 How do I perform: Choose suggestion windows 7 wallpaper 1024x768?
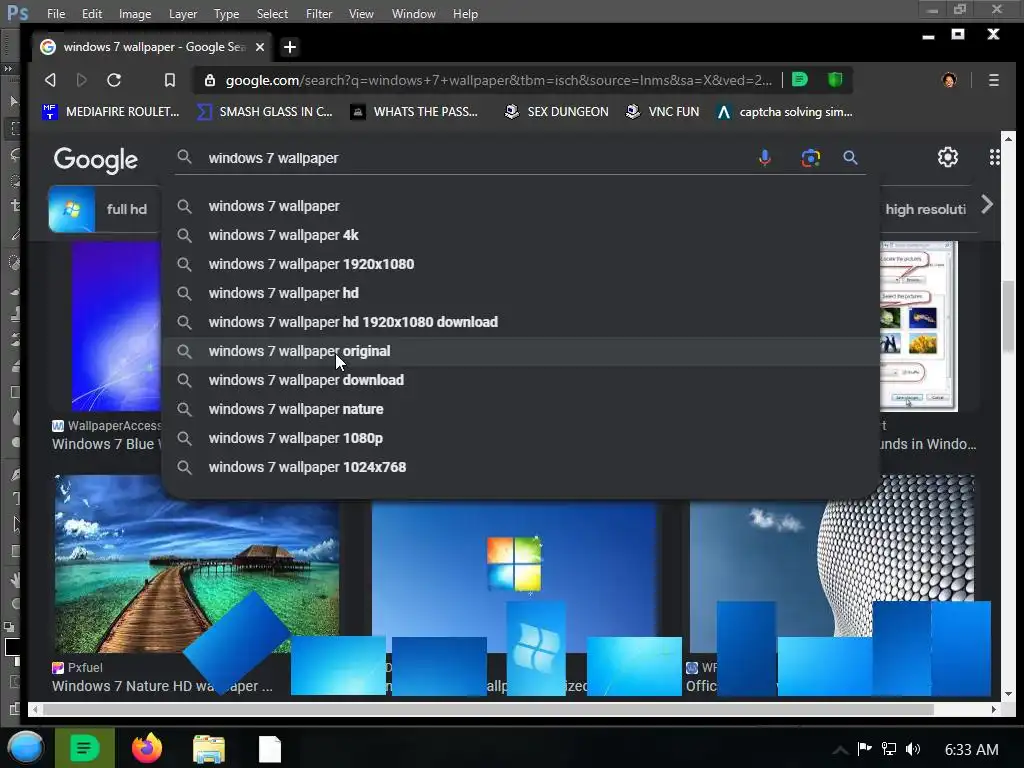click(x=520, y=468)
